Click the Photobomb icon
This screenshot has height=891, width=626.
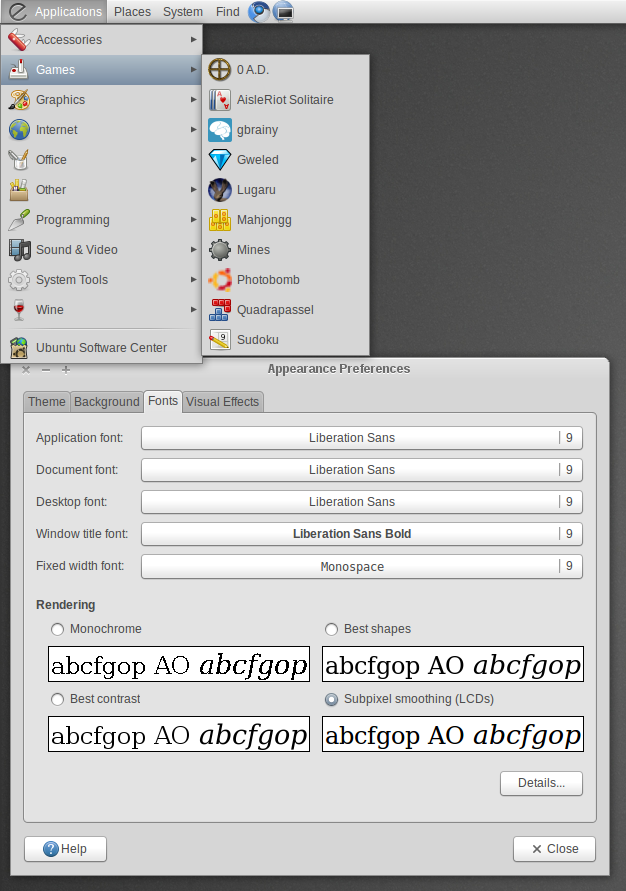pyautogui.click(x=219, y=280)
